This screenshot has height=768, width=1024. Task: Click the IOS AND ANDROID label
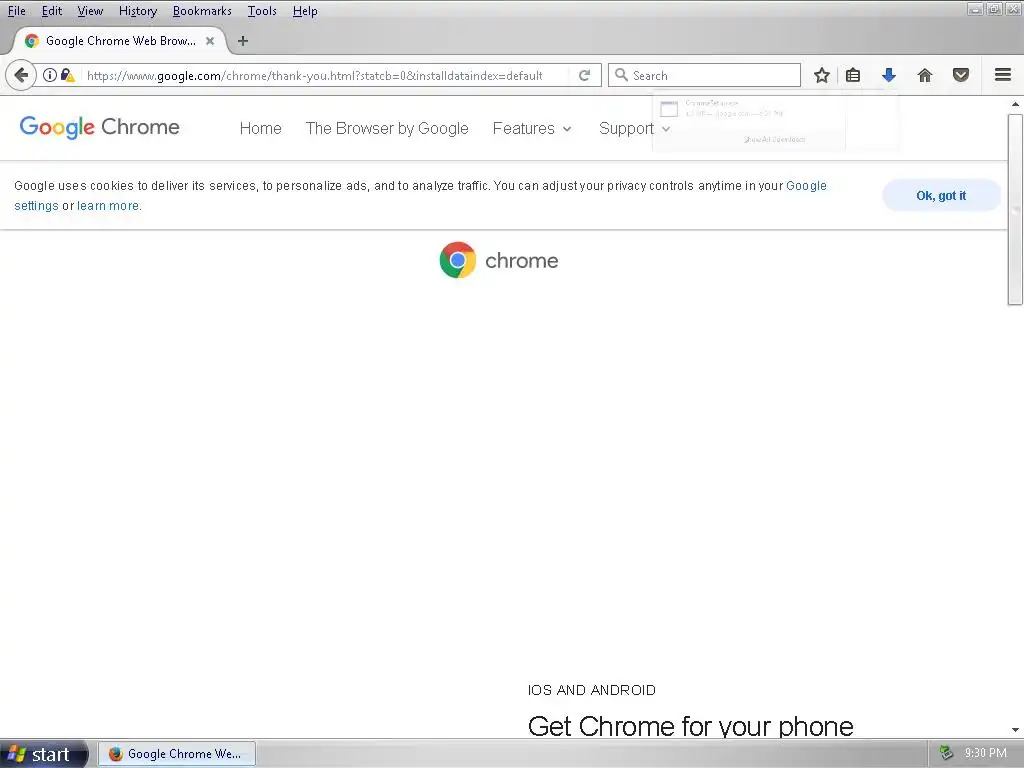point(592,690)
